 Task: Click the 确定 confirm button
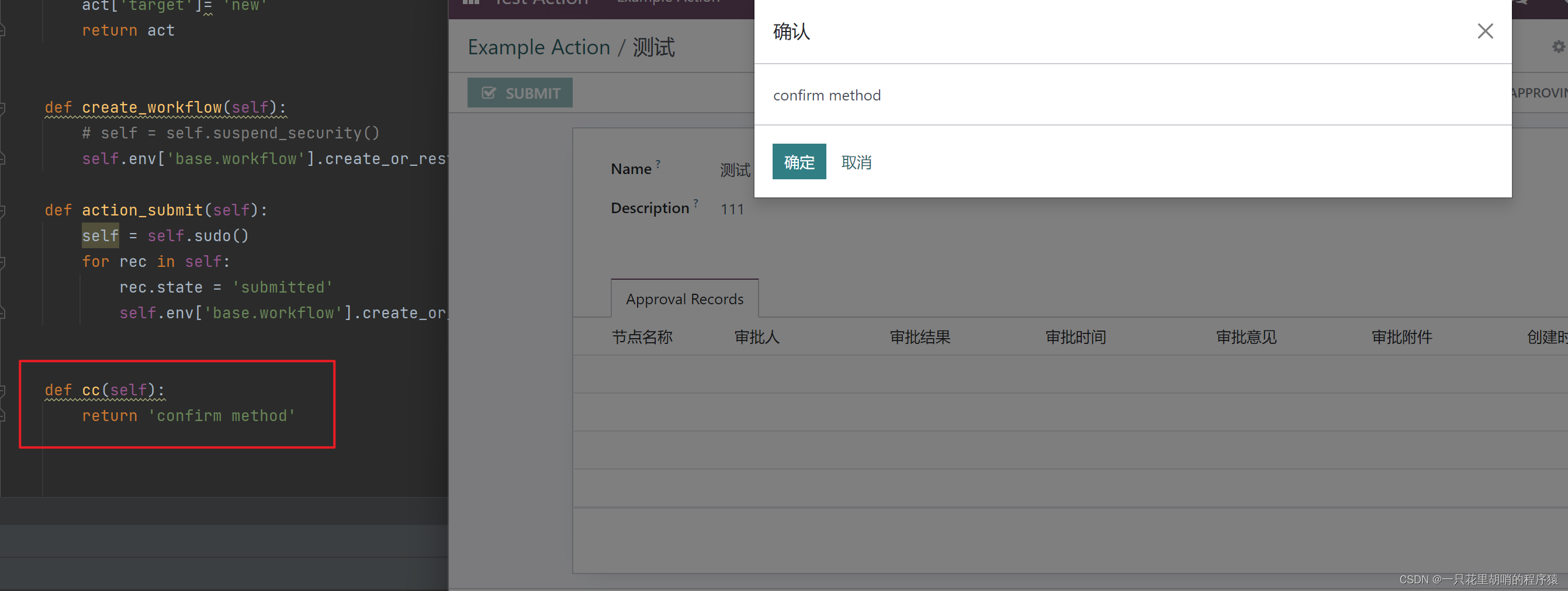[798, 162]
